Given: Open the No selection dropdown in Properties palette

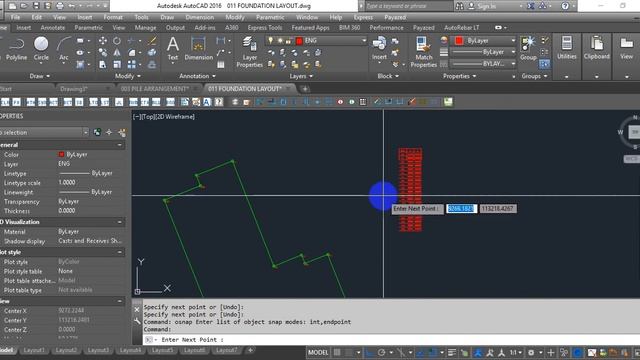Looking at the screenshot, I should (x=85, y=132).
